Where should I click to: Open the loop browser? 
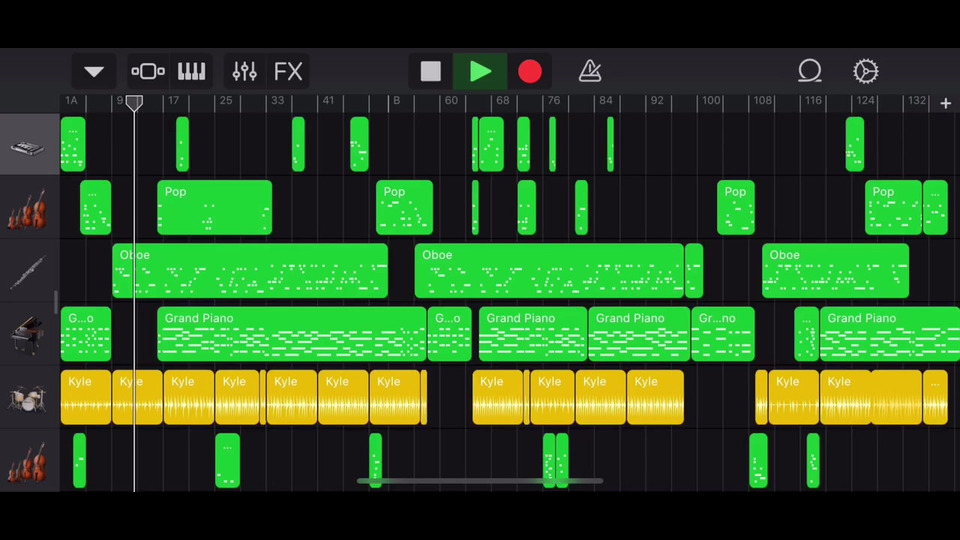(809, 72)
